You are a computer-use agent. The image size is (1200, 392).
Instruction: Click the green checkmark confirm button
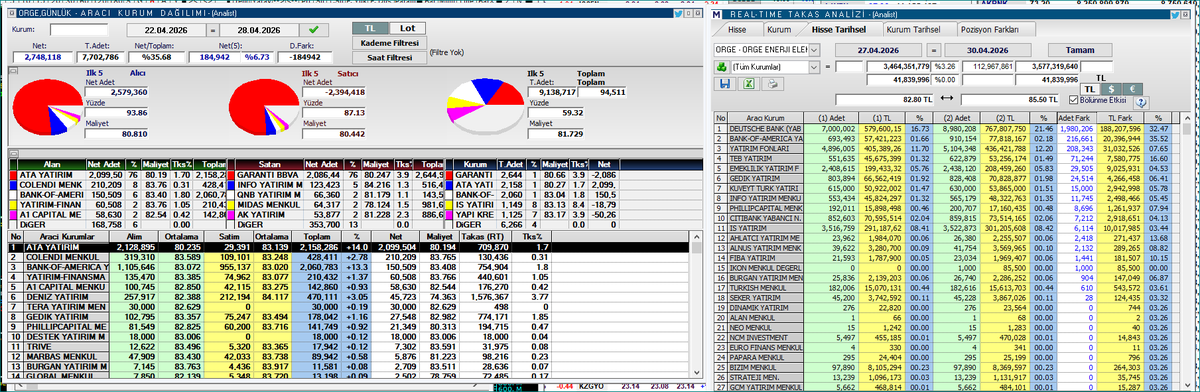314,30
